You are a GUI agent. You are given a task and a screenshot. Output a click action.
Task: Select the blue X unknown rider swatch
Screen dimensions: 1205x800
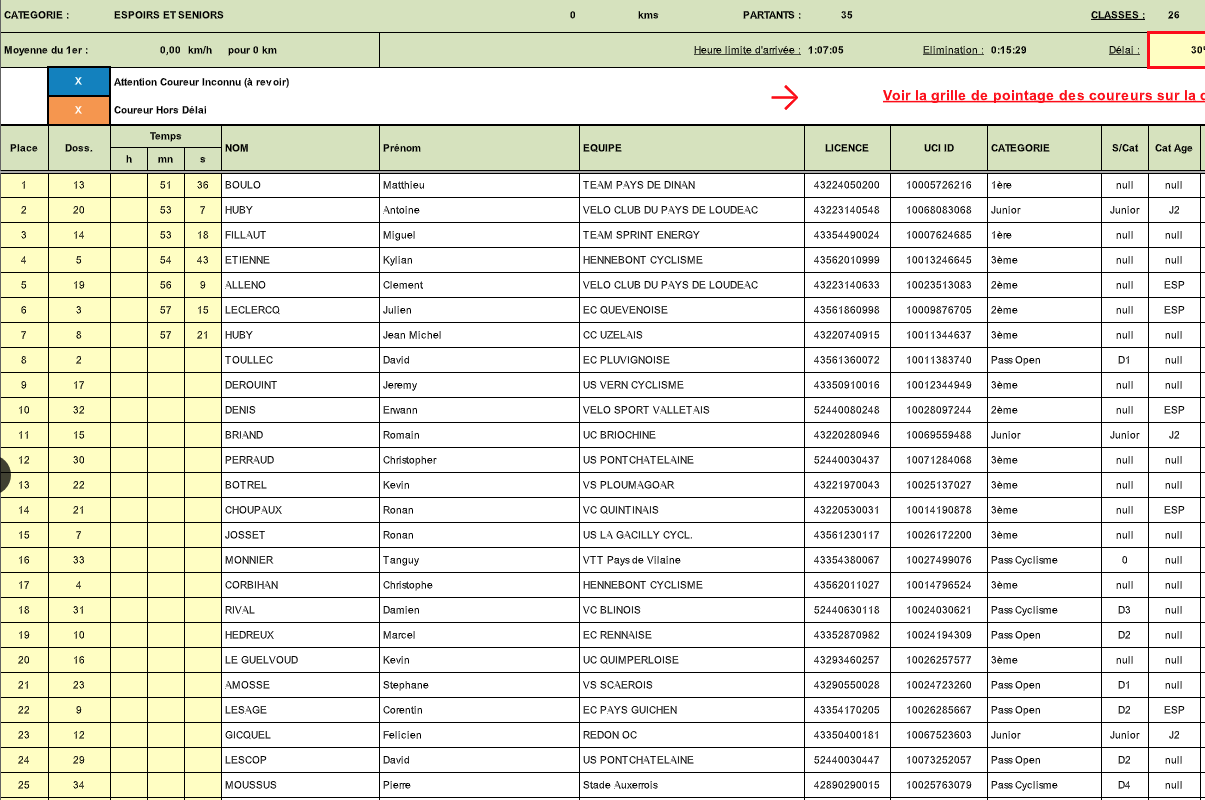point(79,82)
